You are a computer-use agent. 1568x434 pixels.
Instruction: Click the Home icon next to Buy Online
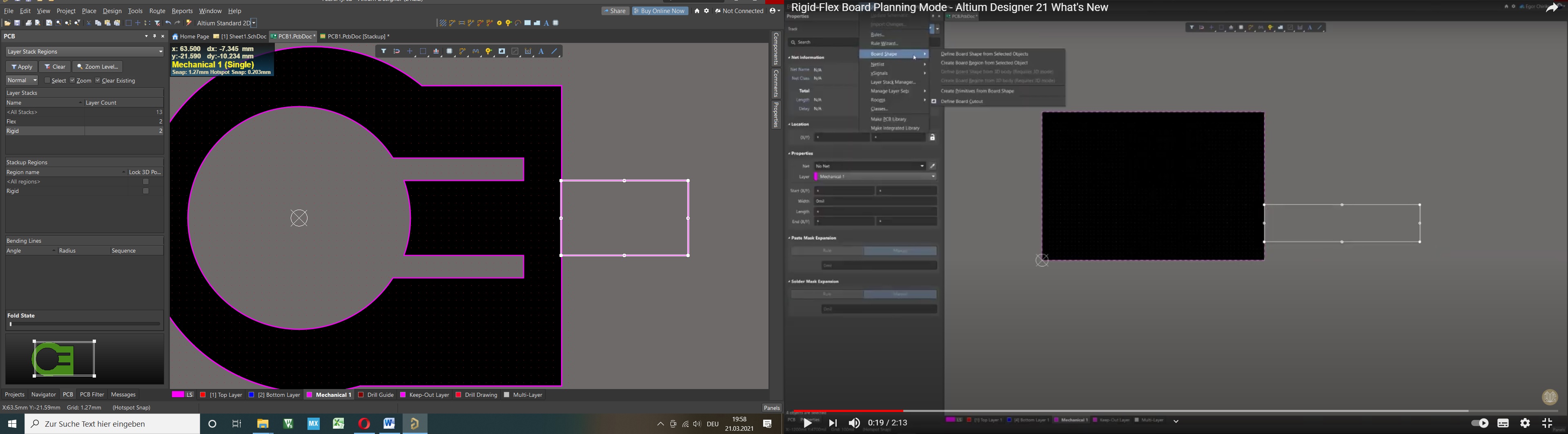697,11
